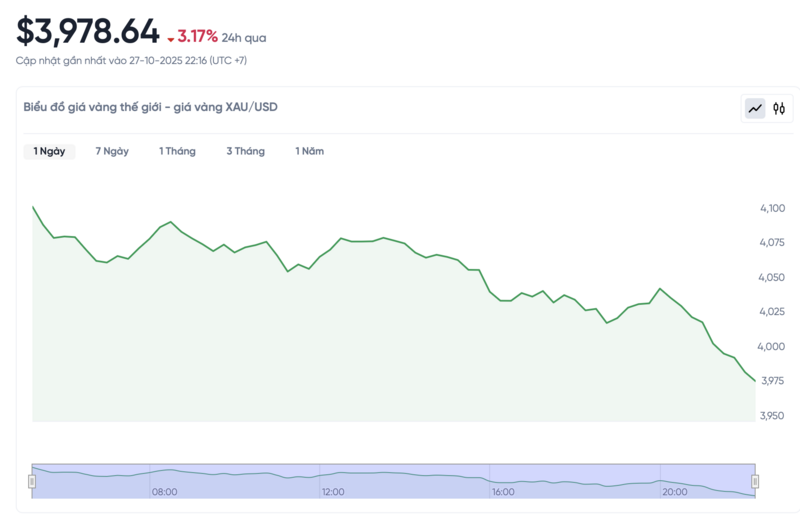Click the 08:00 mark on the navigator
Viewport: 800px width, 514px height.
tap(165, 491)
